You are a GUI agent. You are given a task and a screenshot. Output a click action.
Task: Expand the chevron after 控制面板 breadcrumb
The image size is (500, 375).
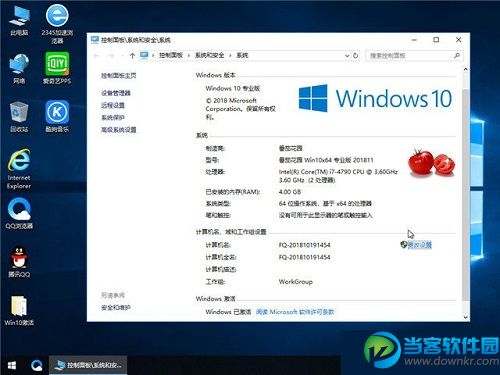pos(189,56)
